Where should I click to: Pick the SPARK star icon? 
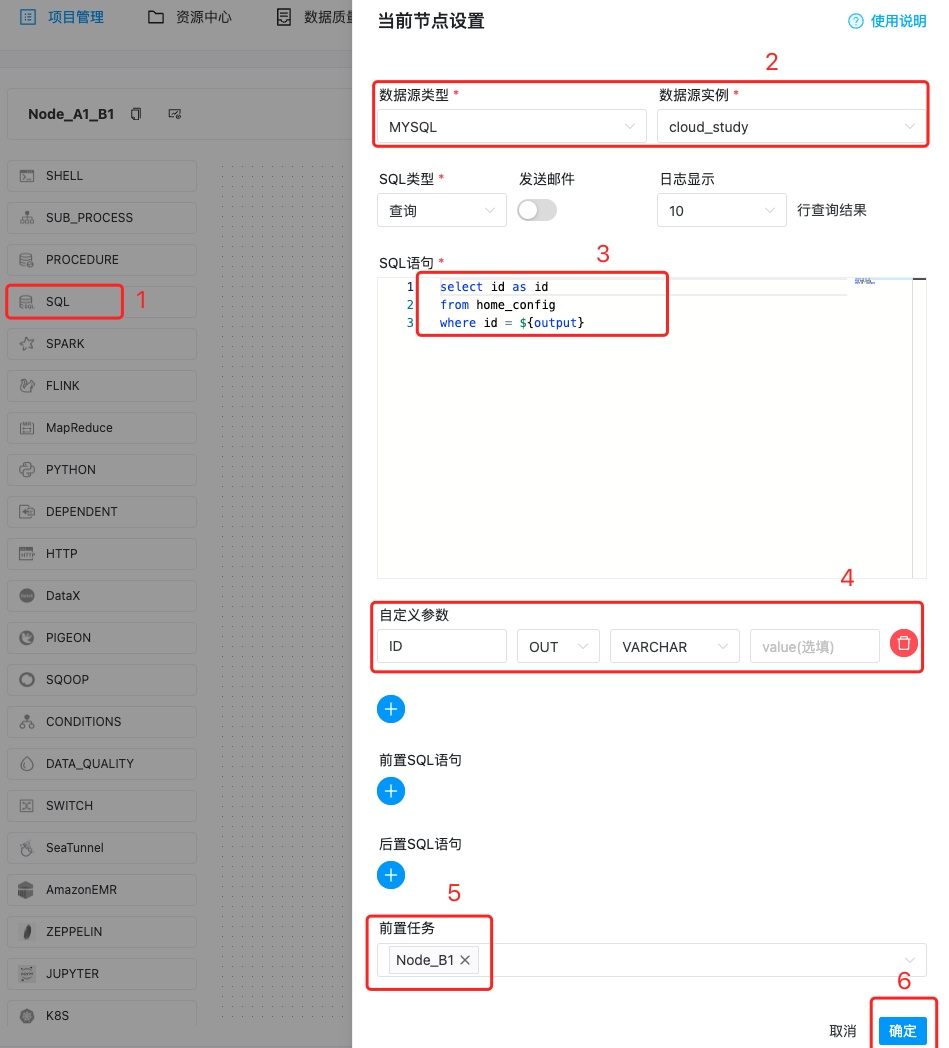(27, 344)
